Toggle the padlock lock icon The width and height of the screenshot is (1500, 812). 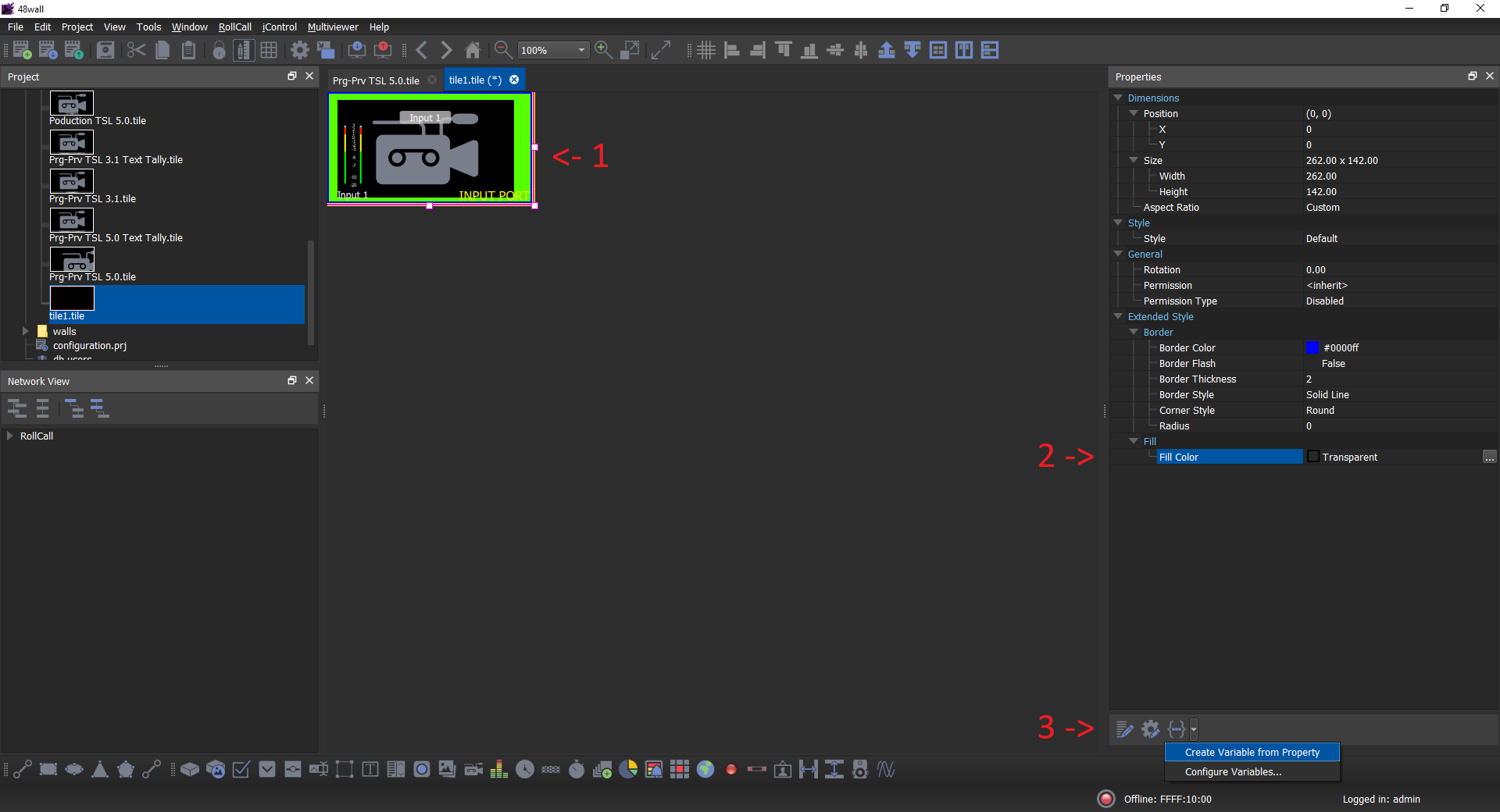pyautogui.click(x=220, y=50)
